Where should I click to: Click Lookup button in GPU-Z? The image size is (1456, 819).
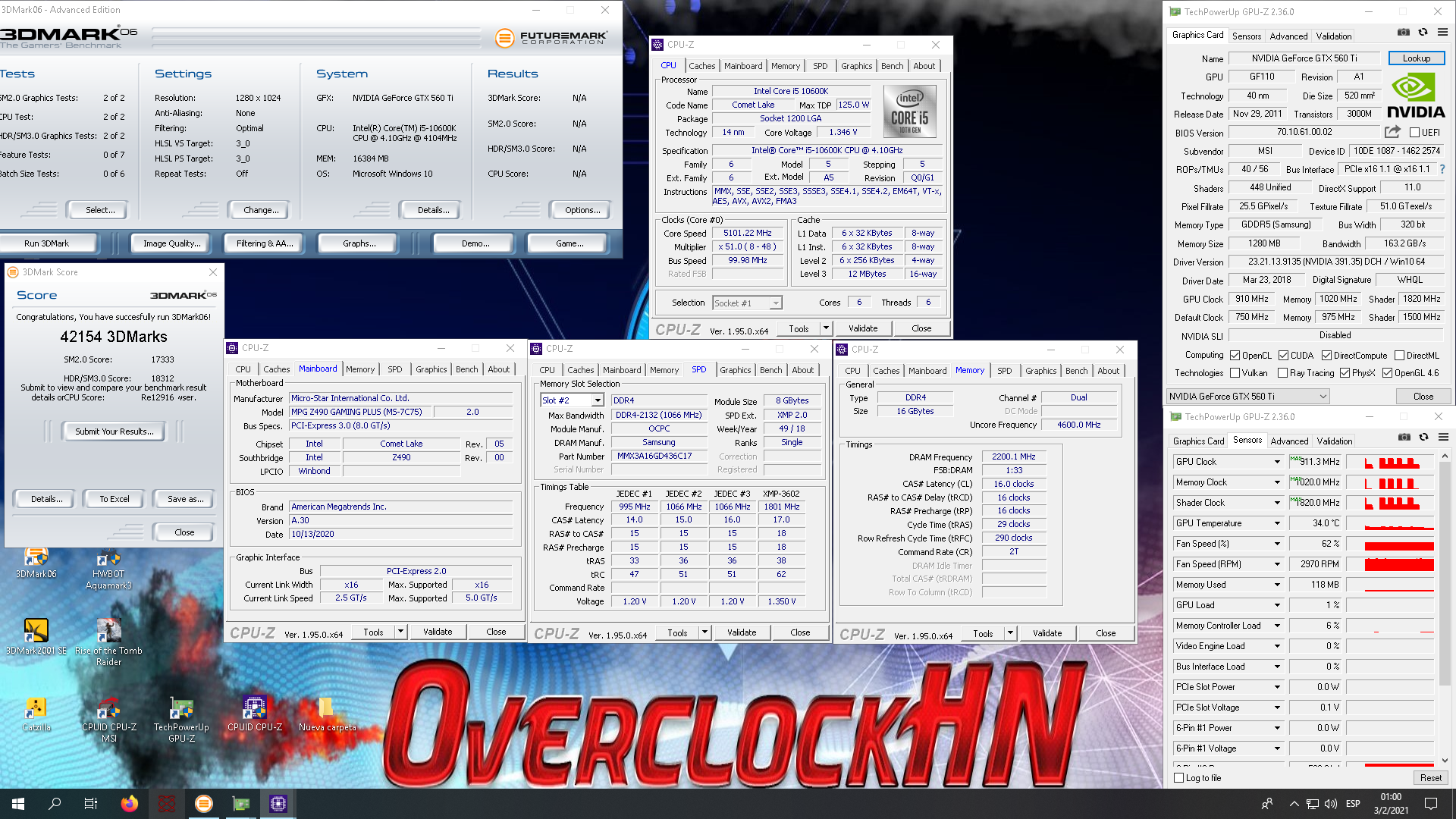[1416, 58]
